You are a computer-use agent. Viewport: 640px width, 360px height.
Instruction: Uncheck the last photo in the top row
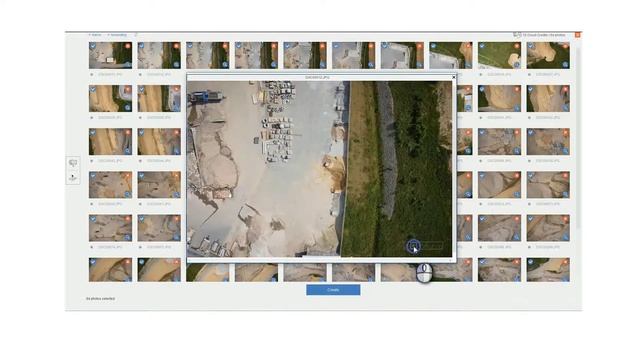coord(531,46)
